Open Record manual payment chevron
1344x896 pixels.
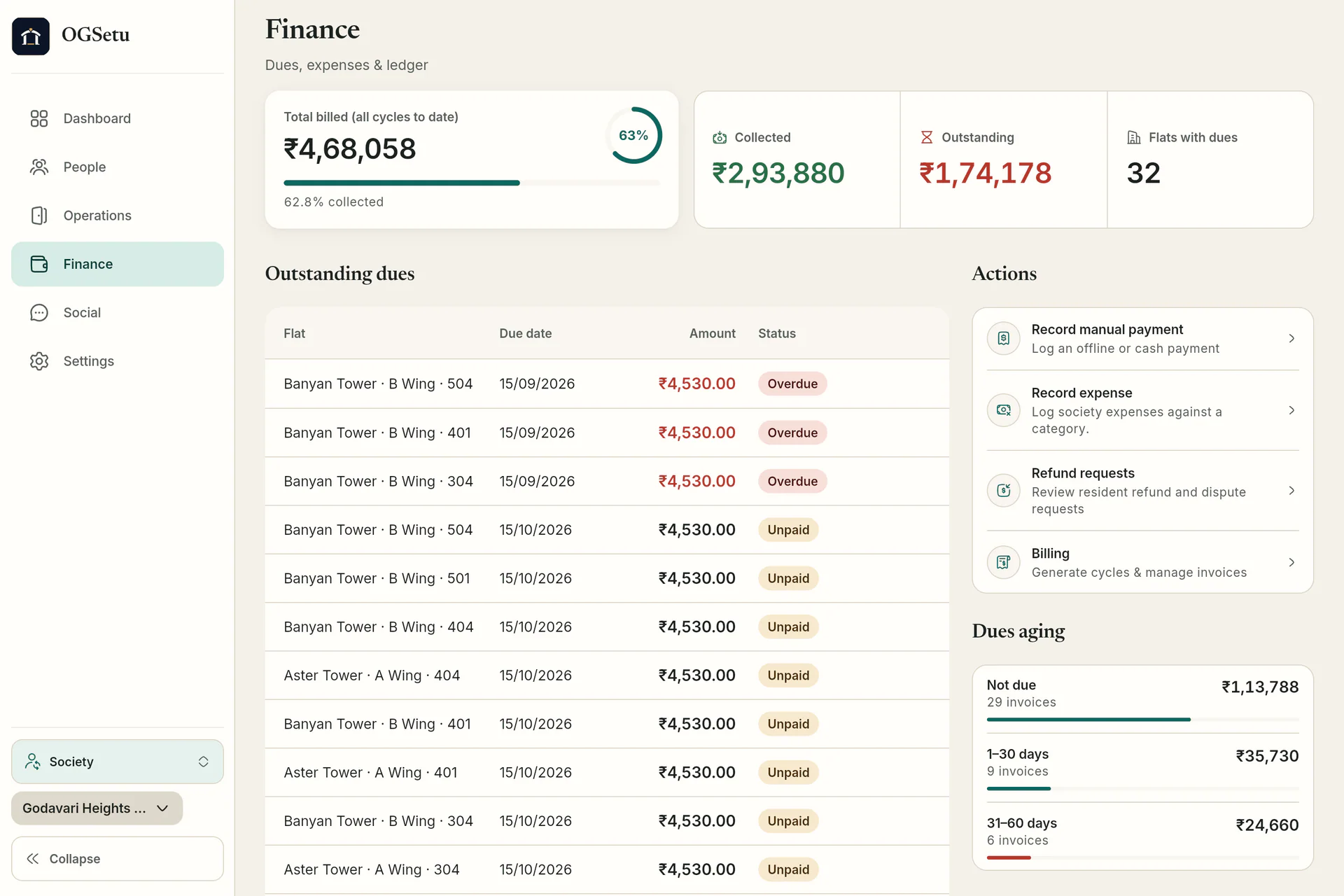(x=1291, y=339)
